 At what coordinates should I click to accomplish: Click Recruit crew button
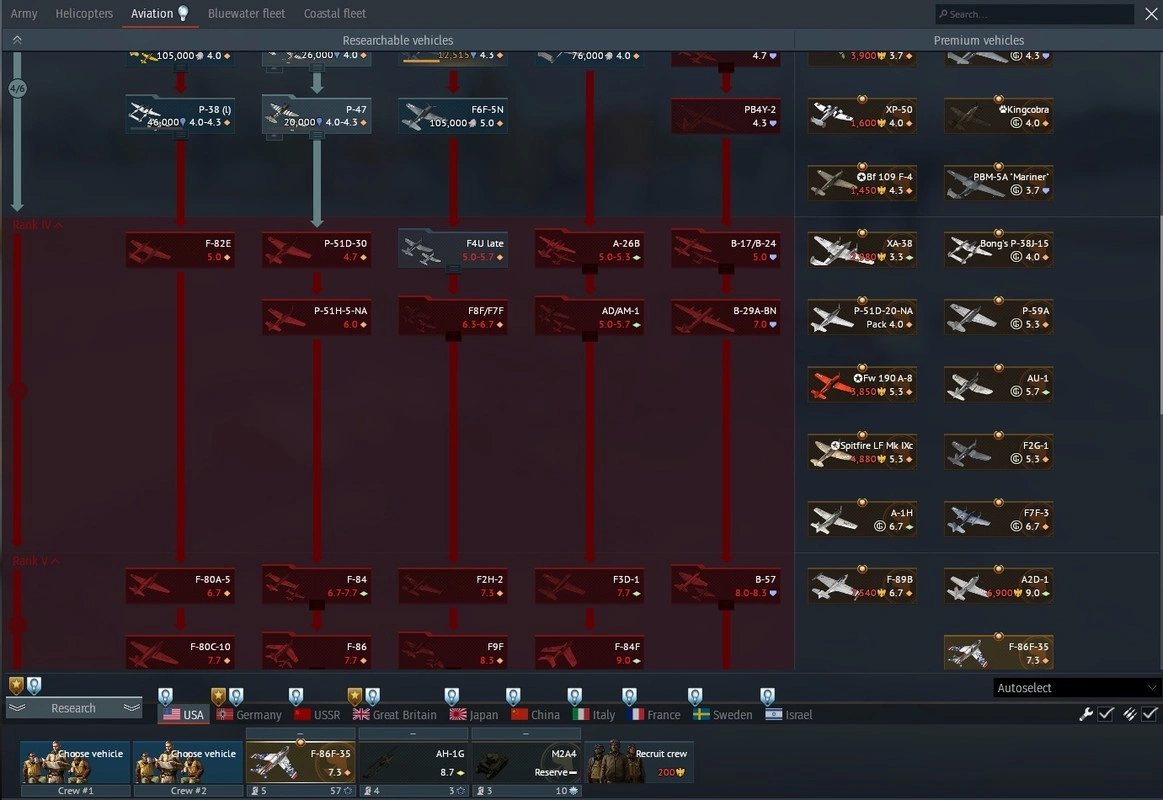tap(639, 762)
